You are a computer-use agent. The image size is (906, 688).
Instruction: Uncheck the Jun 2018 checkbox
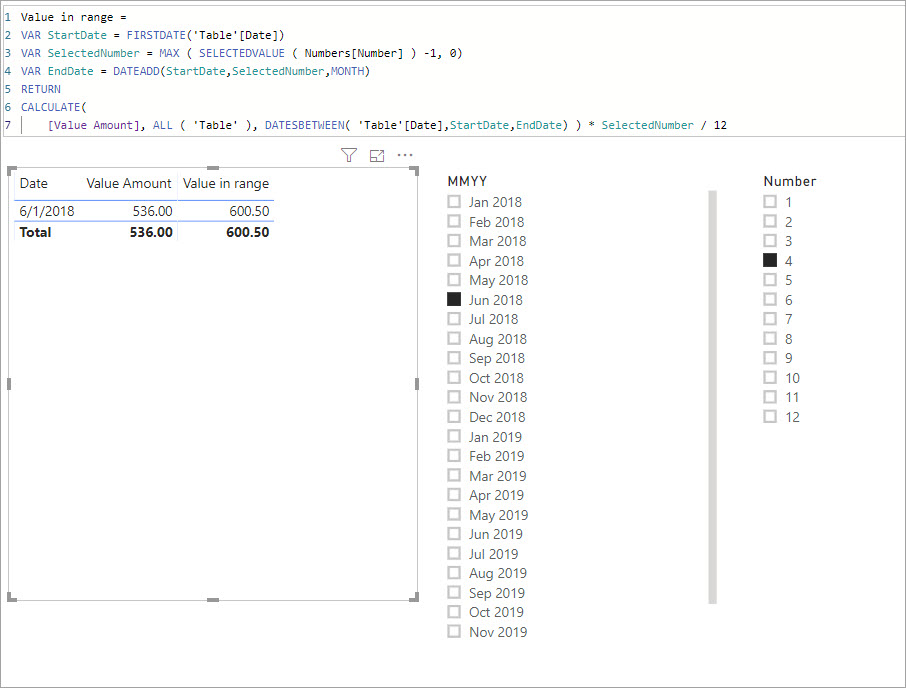pos(454,299)
